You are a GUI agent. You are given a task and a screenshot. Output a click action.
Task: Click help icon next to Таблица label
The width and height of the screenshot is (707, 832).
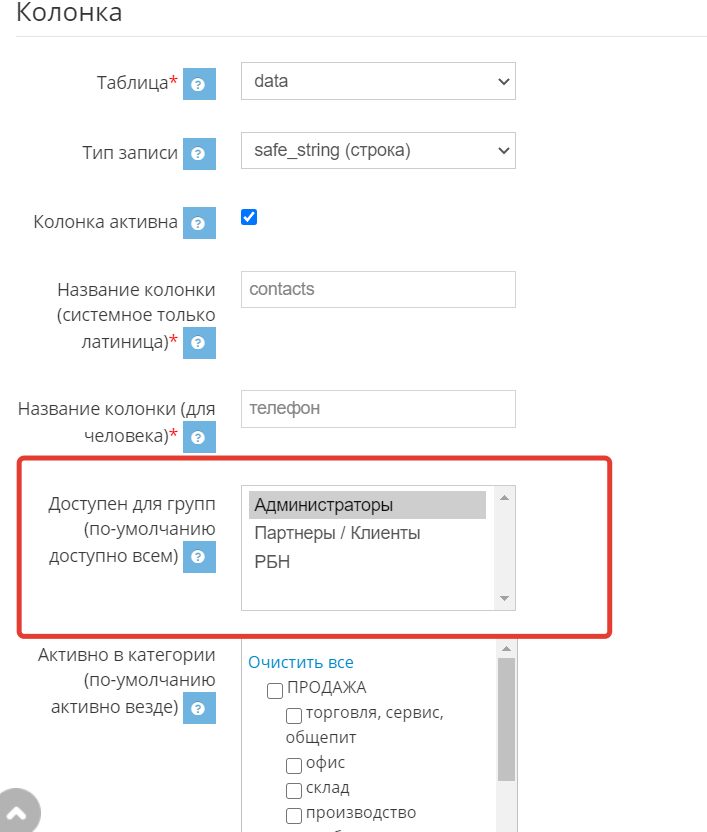[x=199, y=84]
